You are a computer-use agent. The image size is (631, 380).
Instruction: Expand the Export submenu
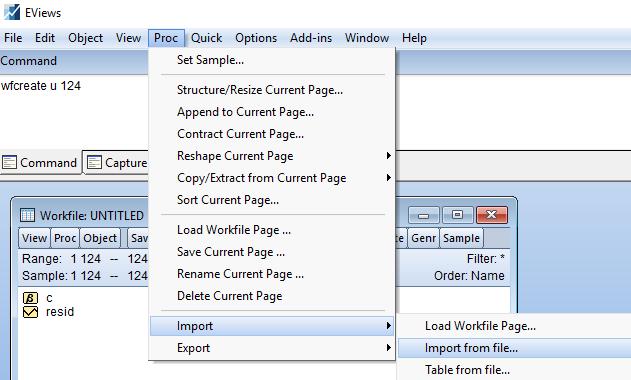pos(272,348)
